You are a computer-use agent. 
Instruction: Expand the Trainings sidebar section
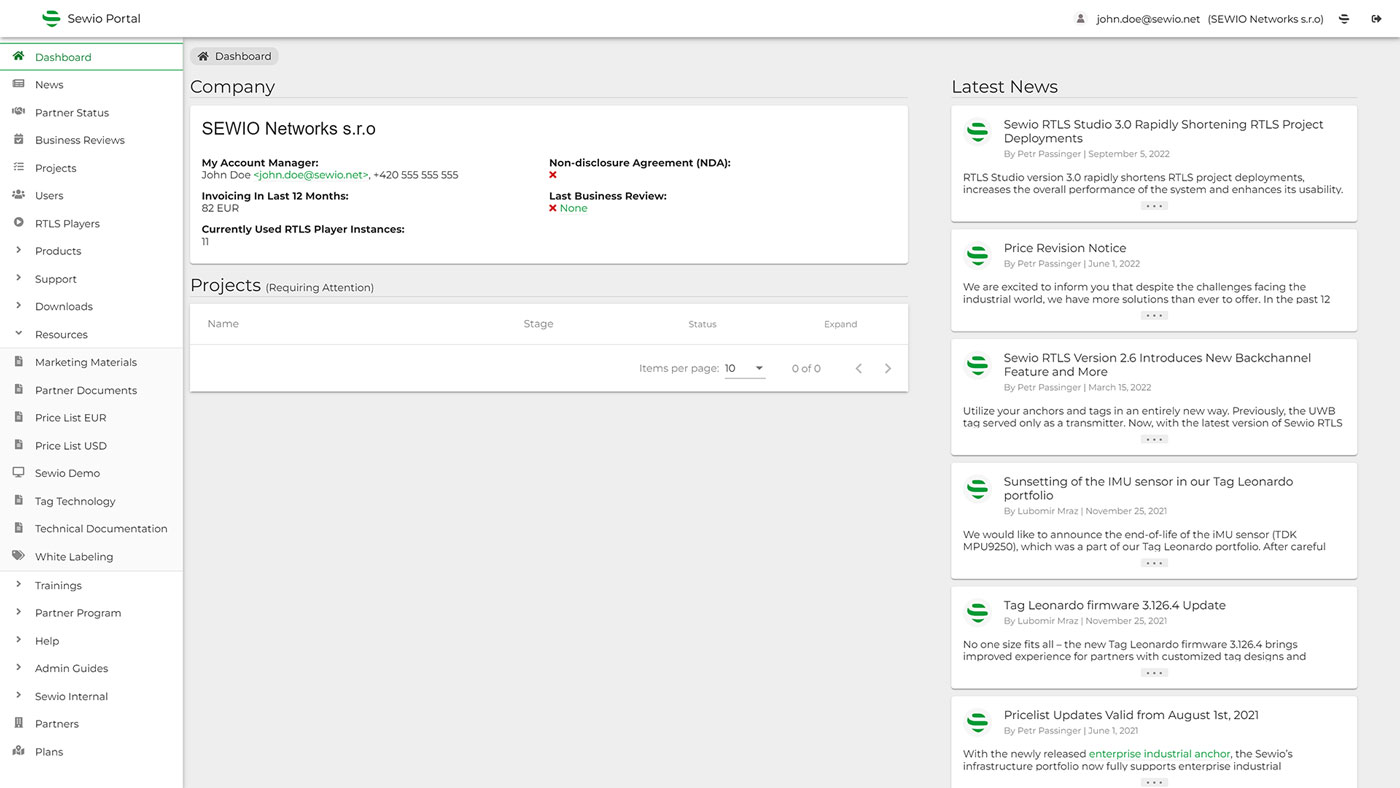(18, 585)
